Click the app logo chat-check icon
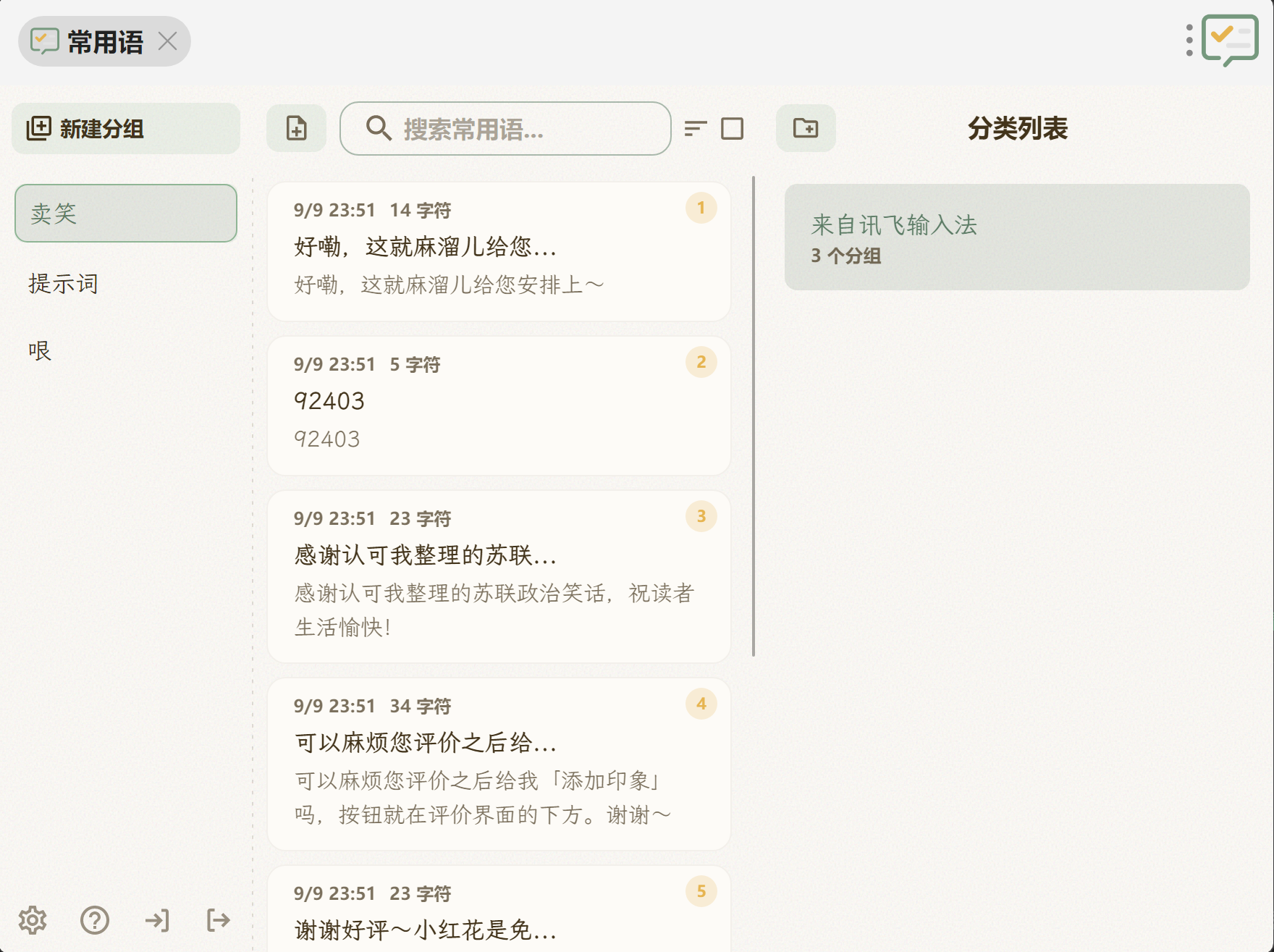The image size is (1274, 952). click(x=1229, y=41)
